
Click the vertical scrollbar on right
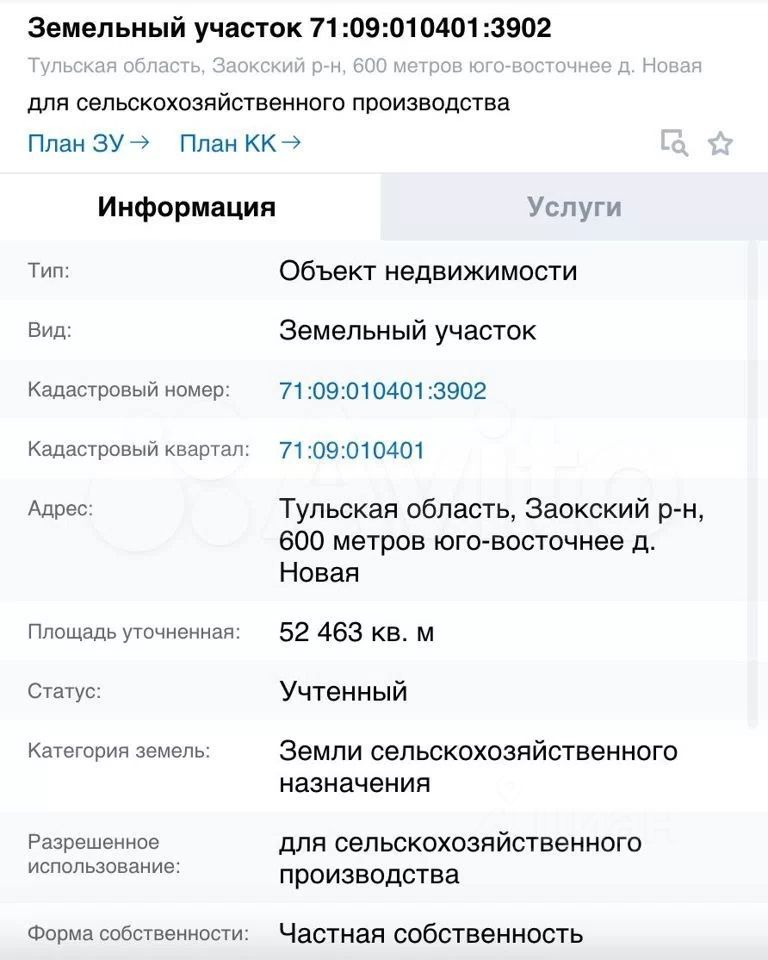(753, 484)
